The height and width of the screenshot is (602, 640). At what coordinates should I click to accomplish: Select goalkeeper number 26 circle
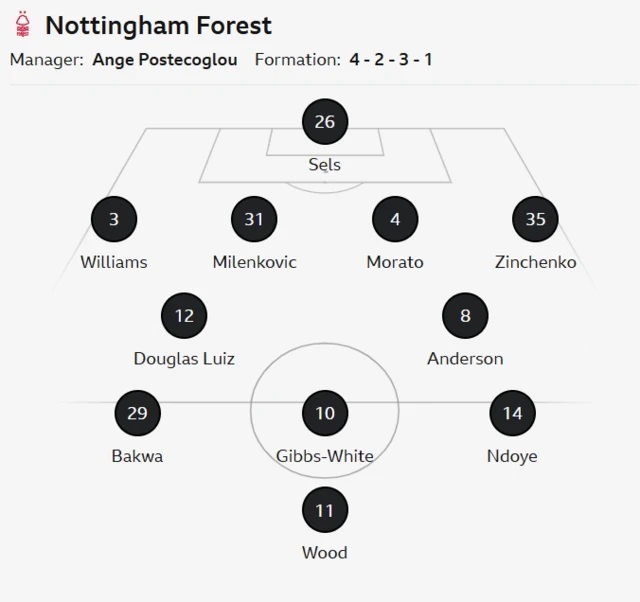coord(325,122)
